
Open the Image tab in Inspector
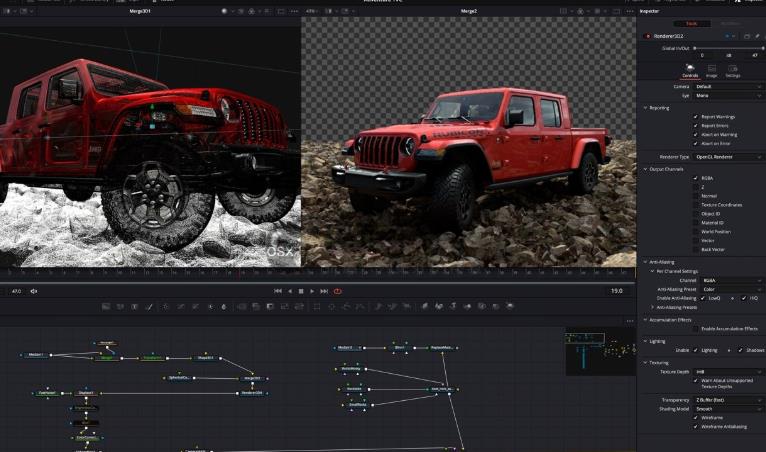coord(711,71)
